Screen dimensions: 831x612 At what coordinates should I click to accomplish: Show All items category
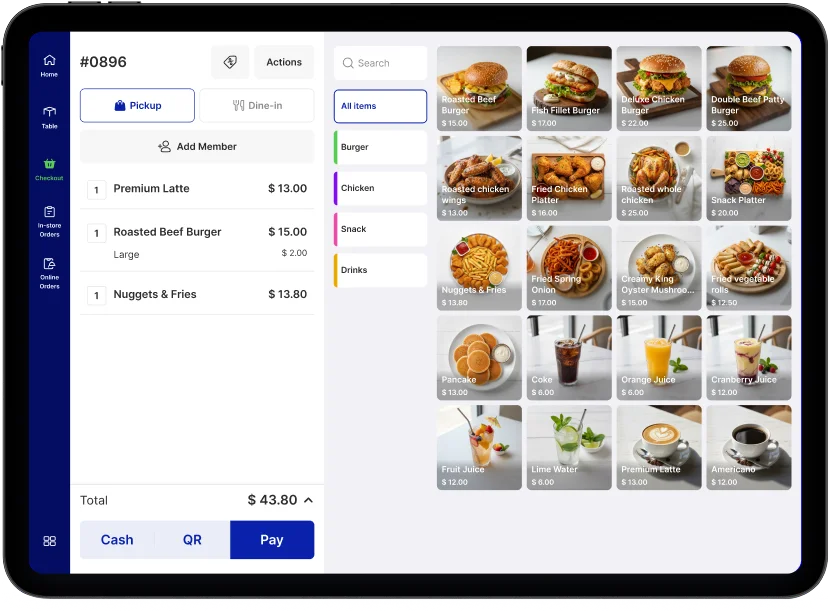coord(380,106)
